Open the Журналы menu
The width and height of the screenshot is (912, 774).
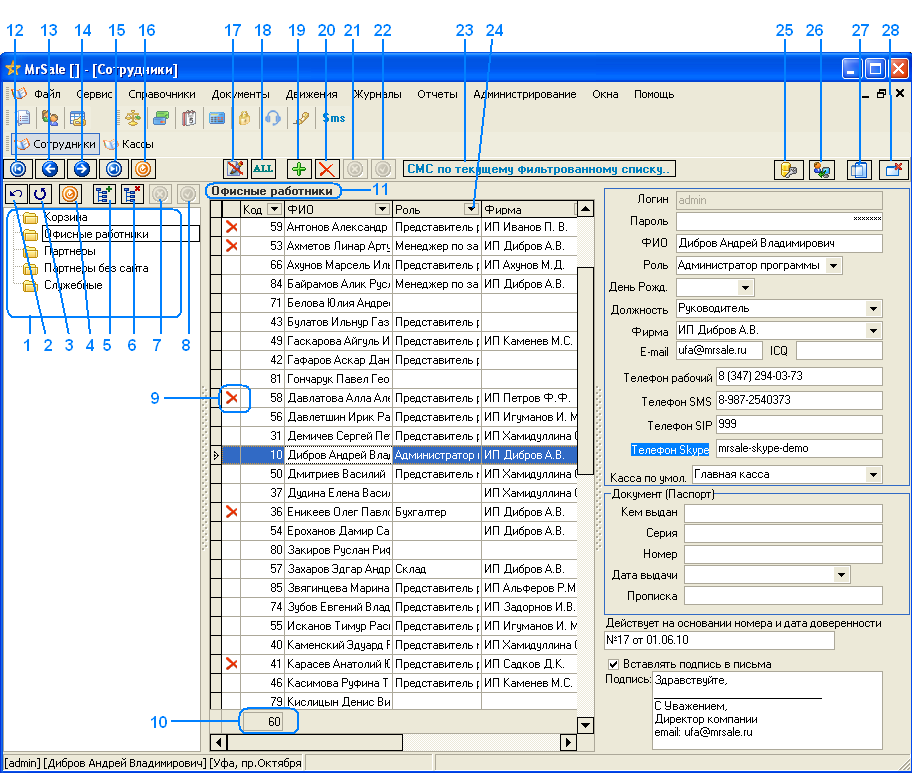point(377,94)
